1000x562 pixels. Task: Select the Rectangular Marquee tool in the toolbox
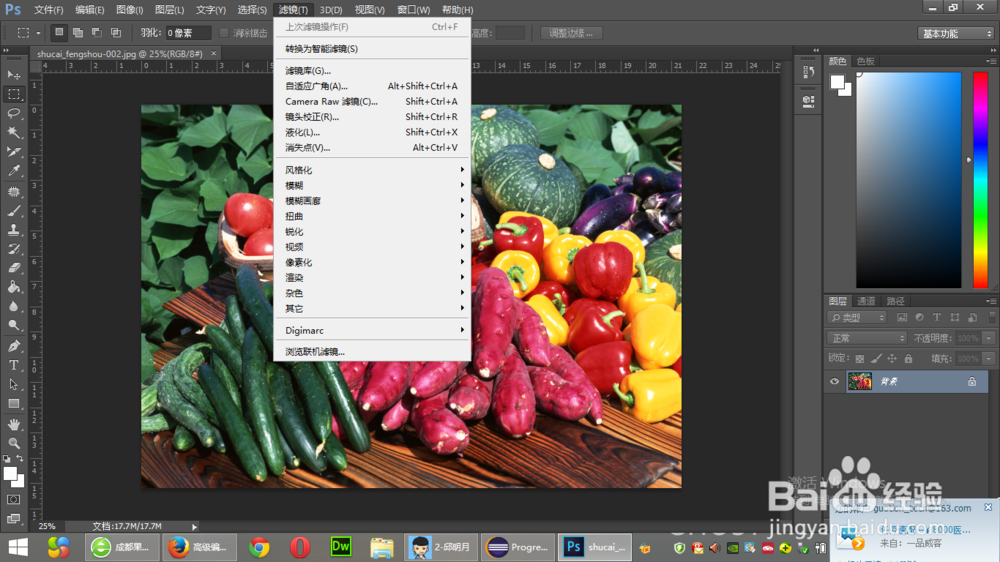pos(13,94)
